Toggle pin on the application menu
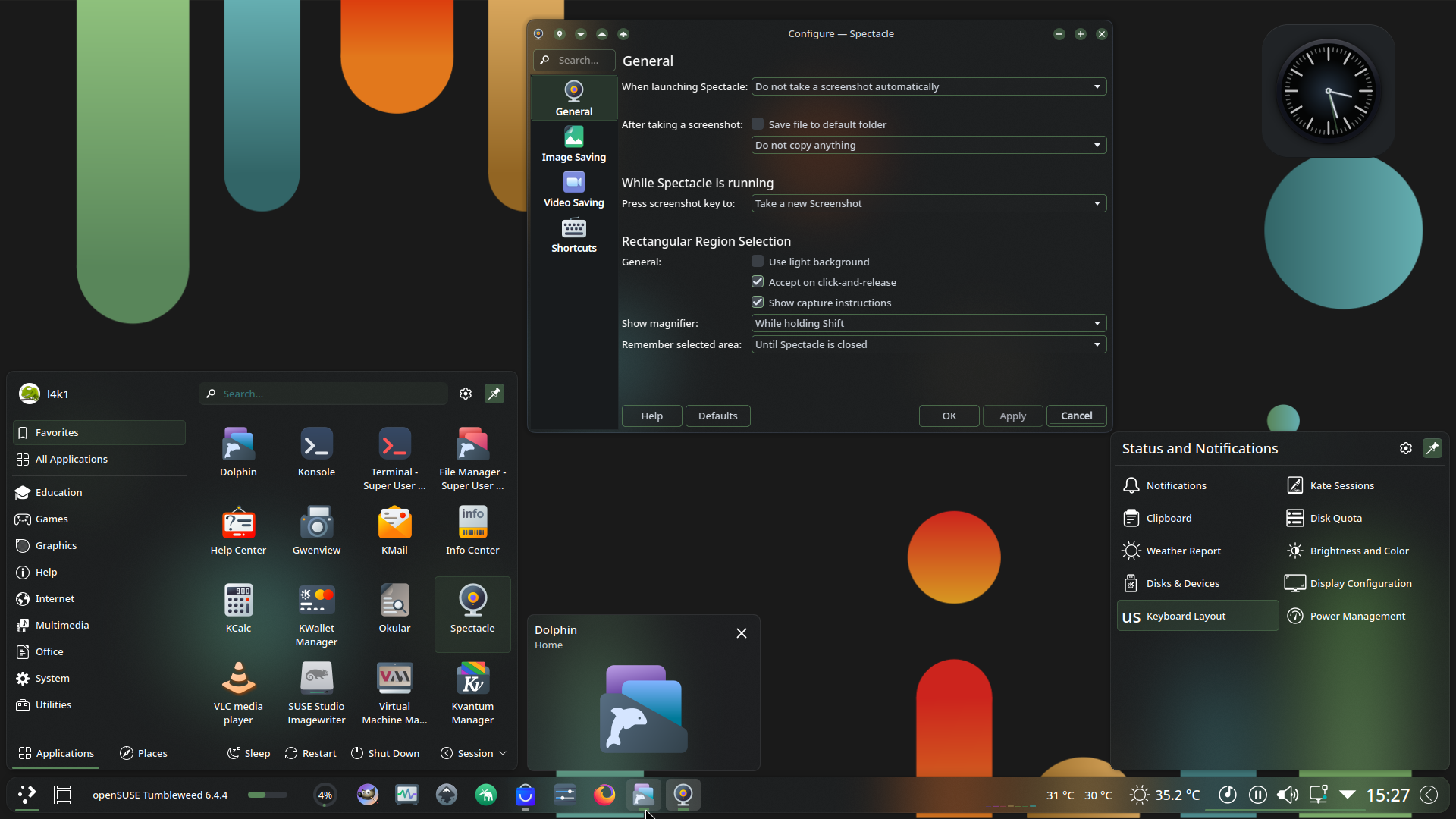1456x819 pixels. [494, 394]
